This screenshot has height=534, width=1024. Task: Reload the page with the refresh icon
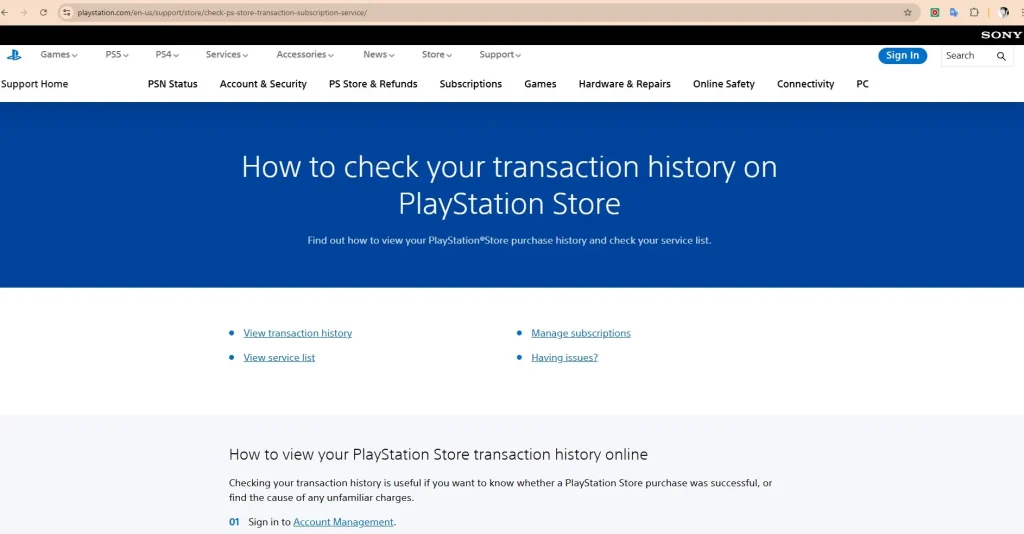tap(43, 12)
